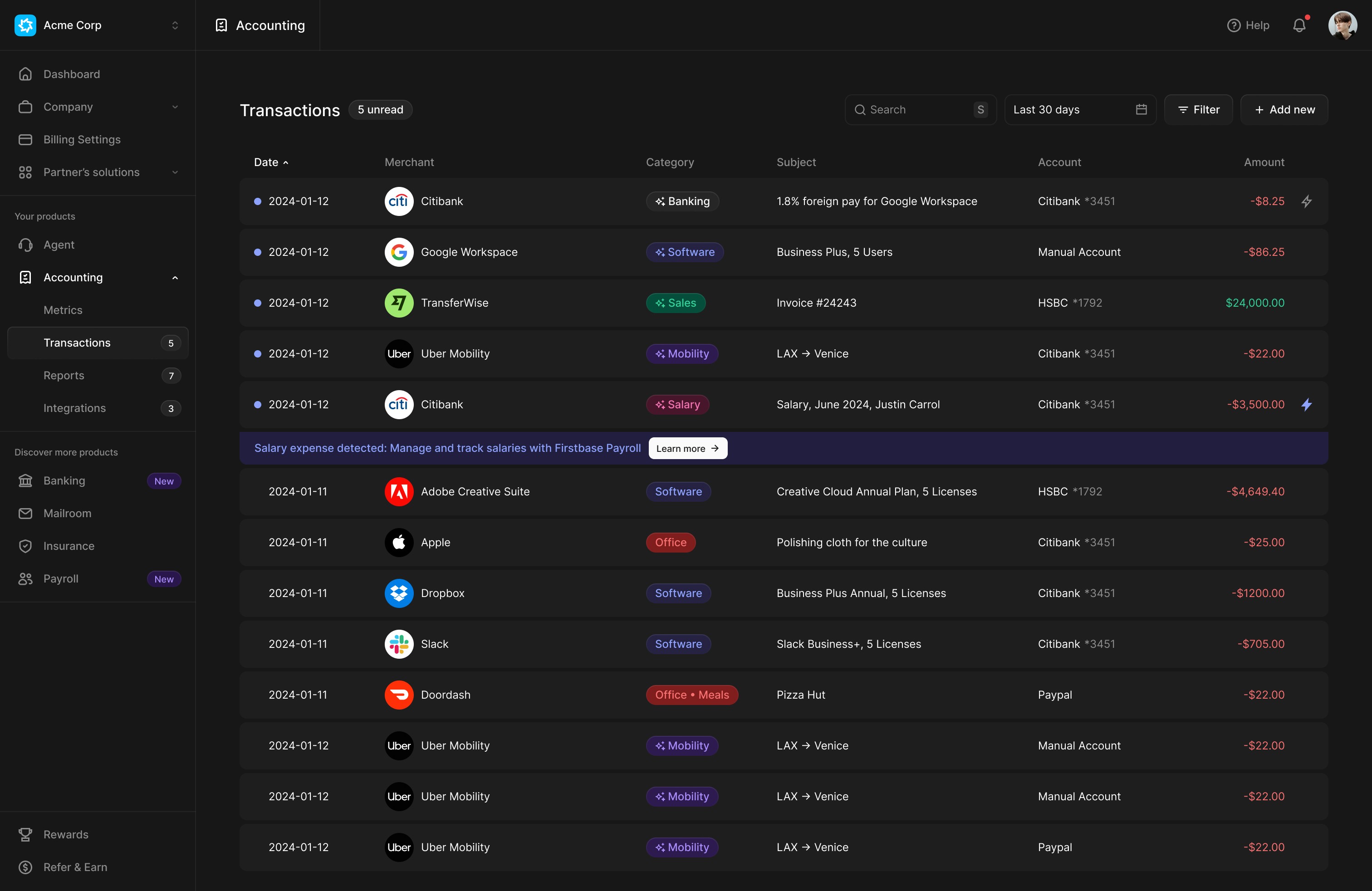Open Acme Corp workspace switcher
The width and height of the screenshot is (1372, 891).
tap(98, 25)
